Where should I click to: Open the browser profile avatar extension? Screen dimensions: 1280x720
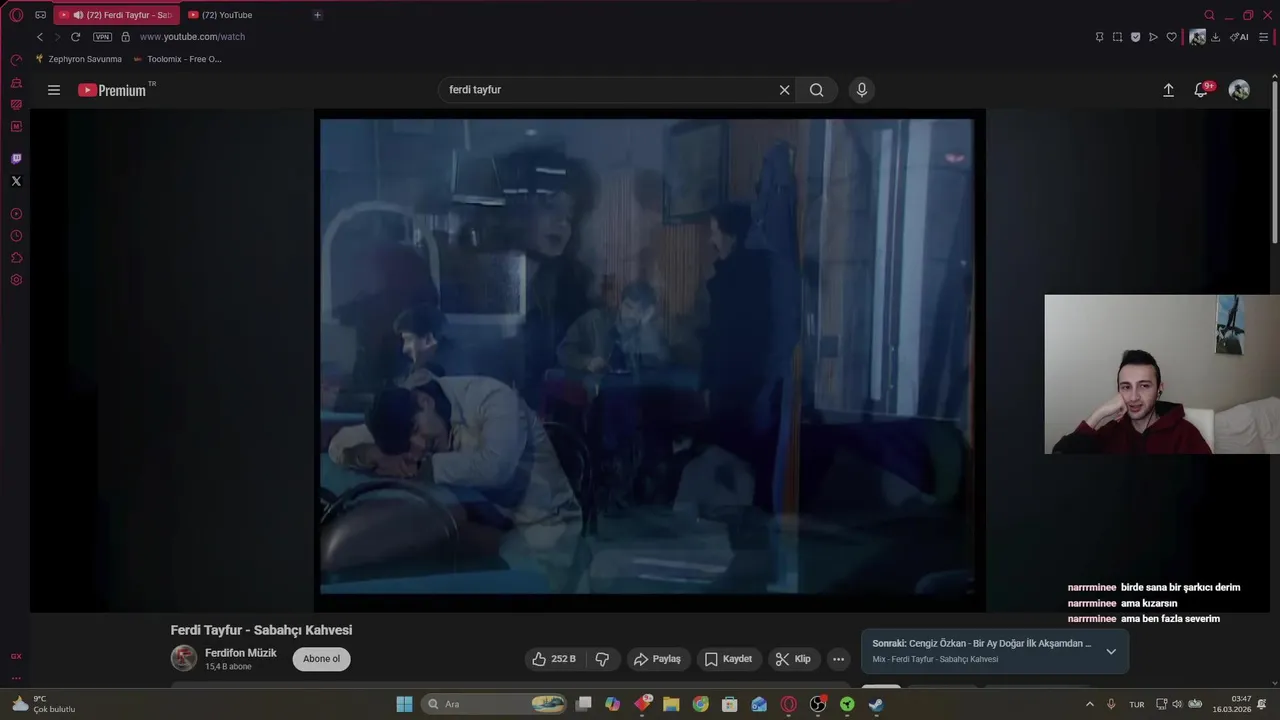pos(1197,37)
